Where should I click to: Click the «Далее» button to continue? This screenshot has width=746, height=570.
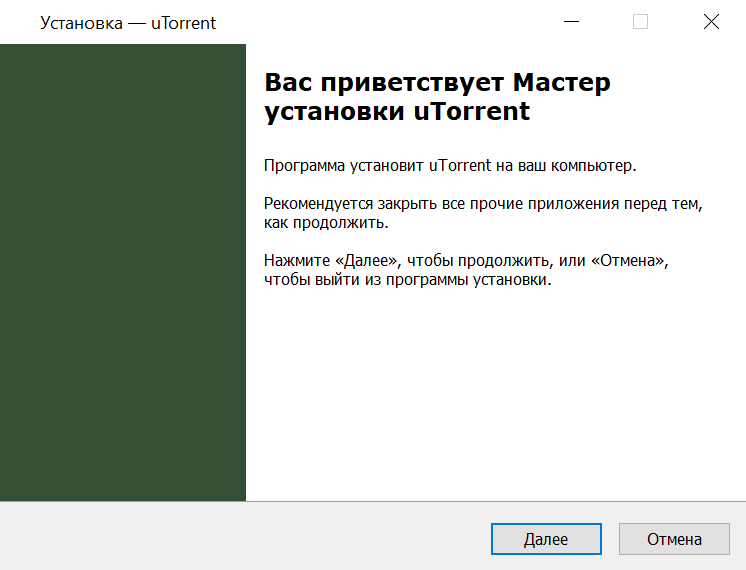[546, 539]
